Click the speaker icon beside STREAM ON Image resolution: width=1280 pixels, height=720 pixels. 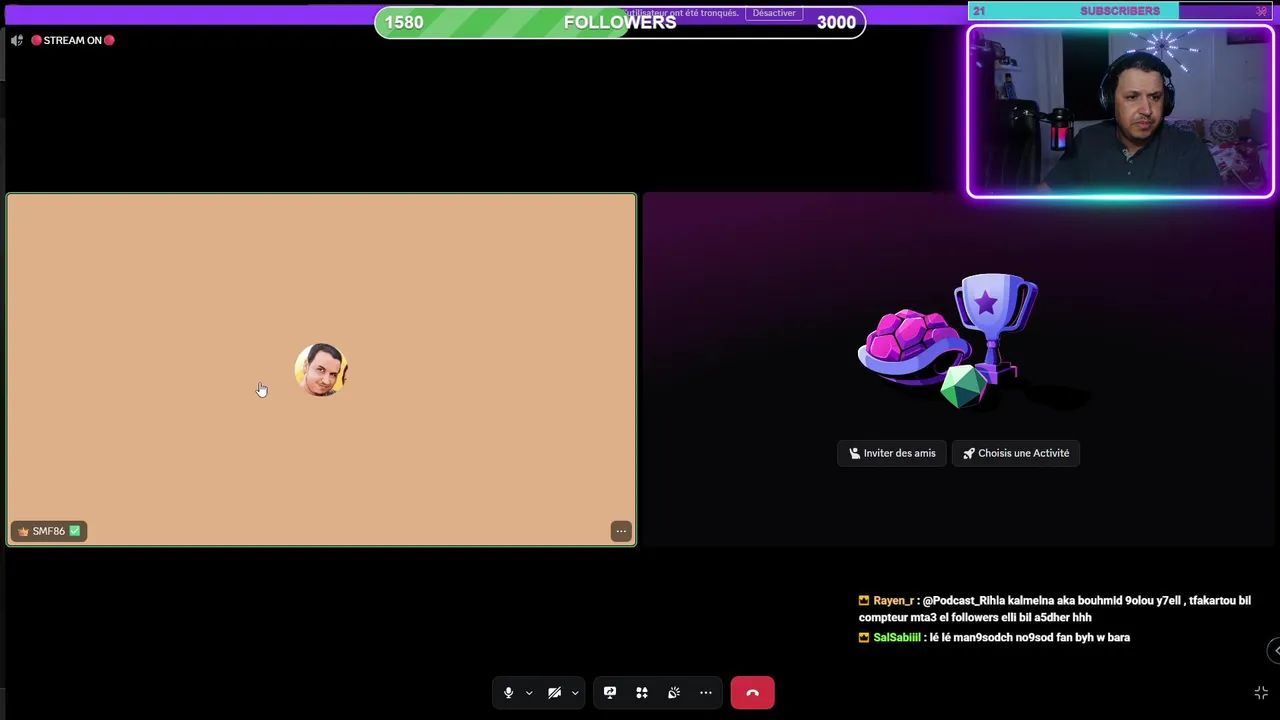click(17, 40)
